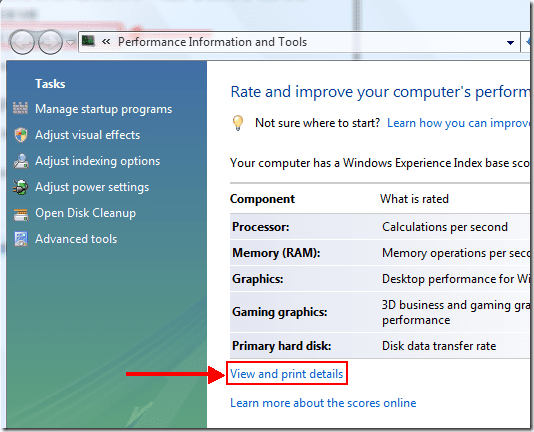Click the address bar control panel icon

[x=88, y=41]
